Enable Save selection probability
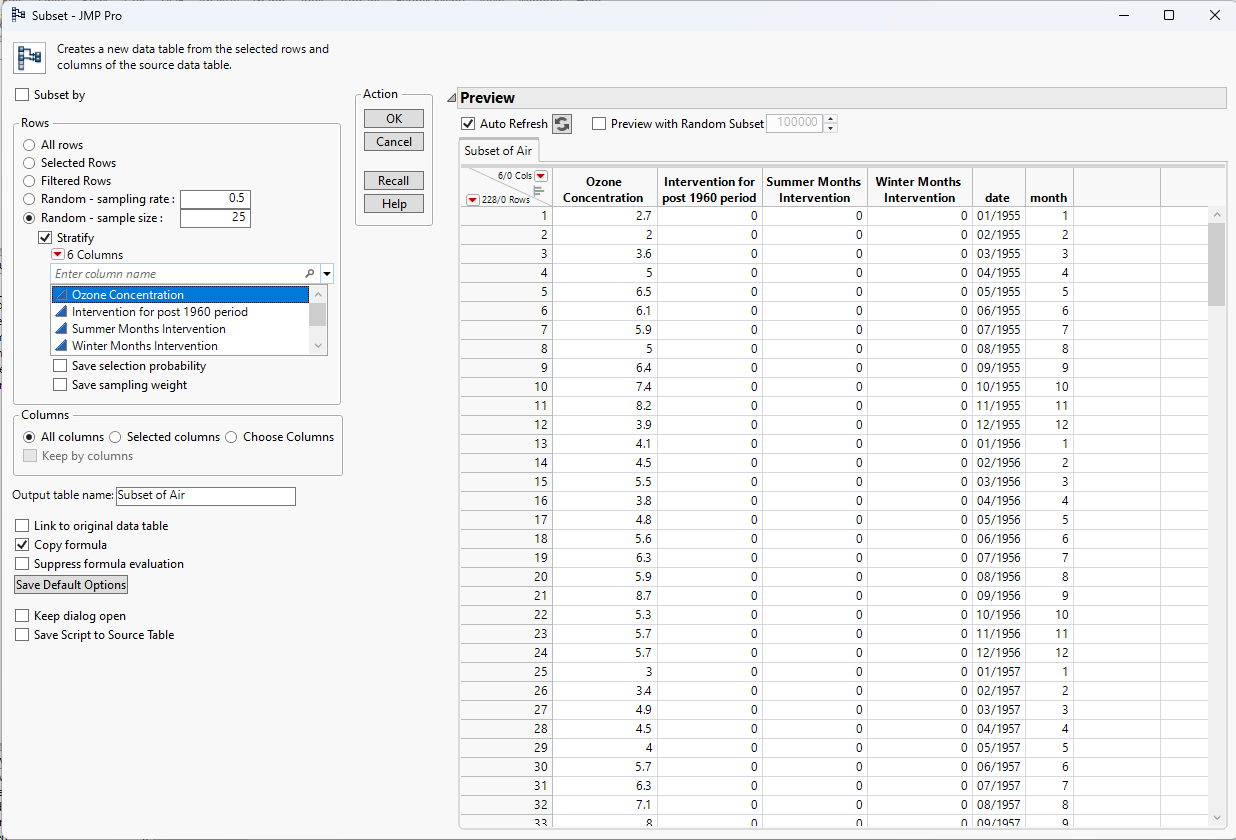The width and height of the screenshot is (1236, 840). coord(61,366)
